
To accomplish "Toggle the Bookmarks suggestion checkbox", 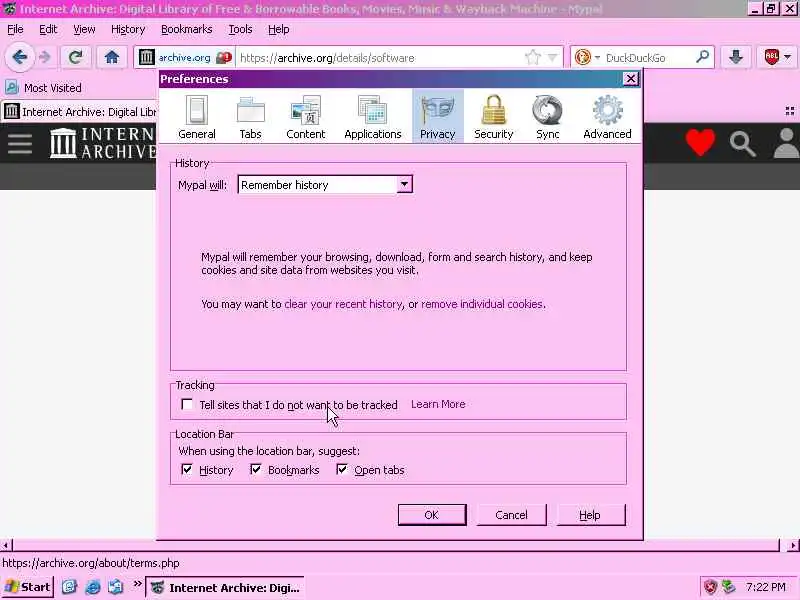I will [x=256, y=469].
